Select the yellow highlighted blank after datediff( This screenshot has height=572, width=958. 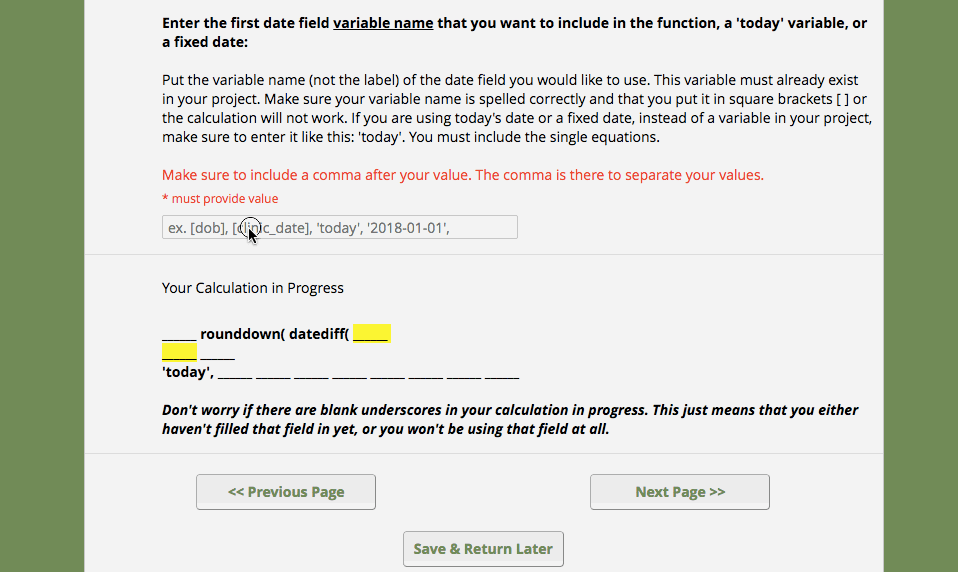pos(371,334)
